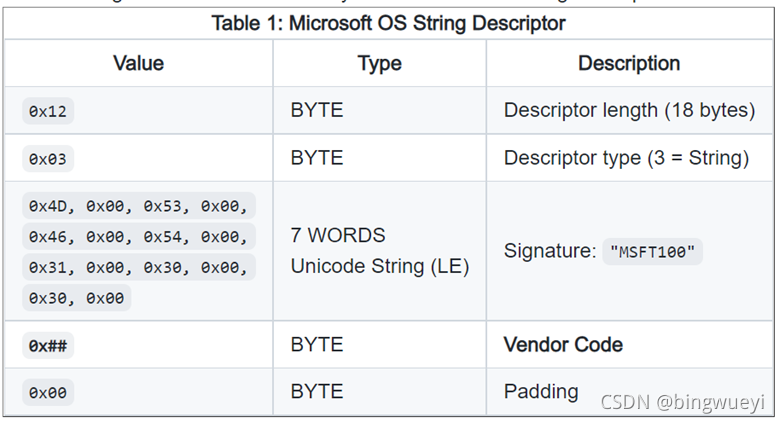Click the 'Value' column header
The image size is (779, 423).
[138, 63]
